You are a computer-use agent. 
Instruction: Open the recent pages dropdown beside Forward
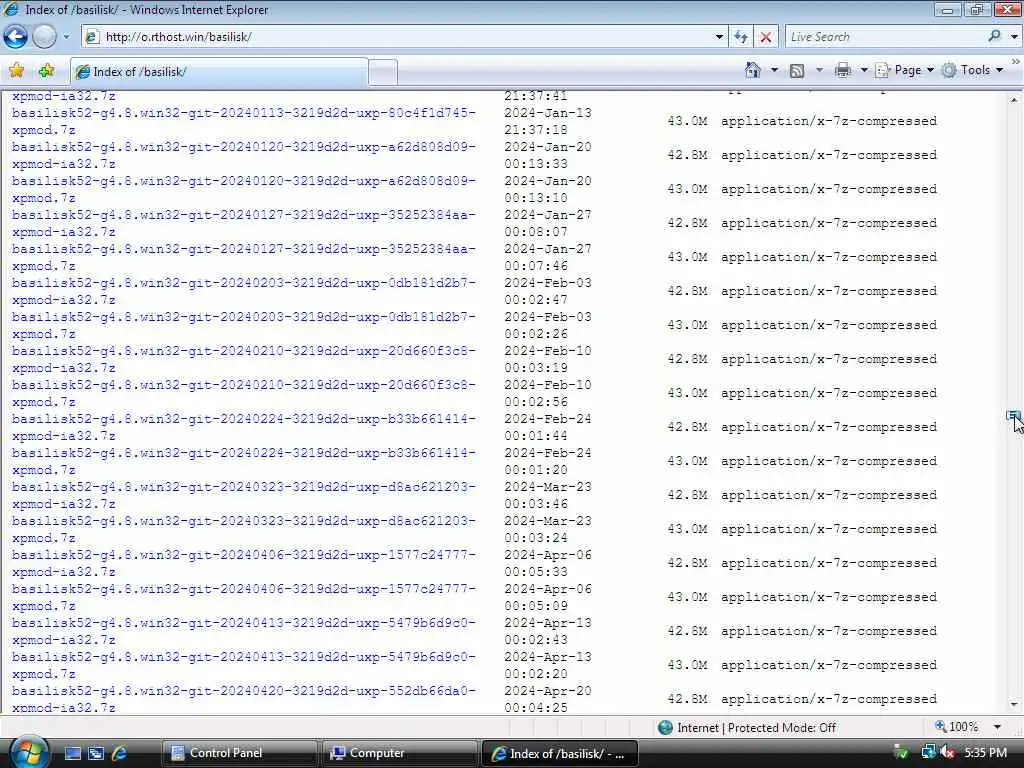pyautogui.click(x=66, y=37)
